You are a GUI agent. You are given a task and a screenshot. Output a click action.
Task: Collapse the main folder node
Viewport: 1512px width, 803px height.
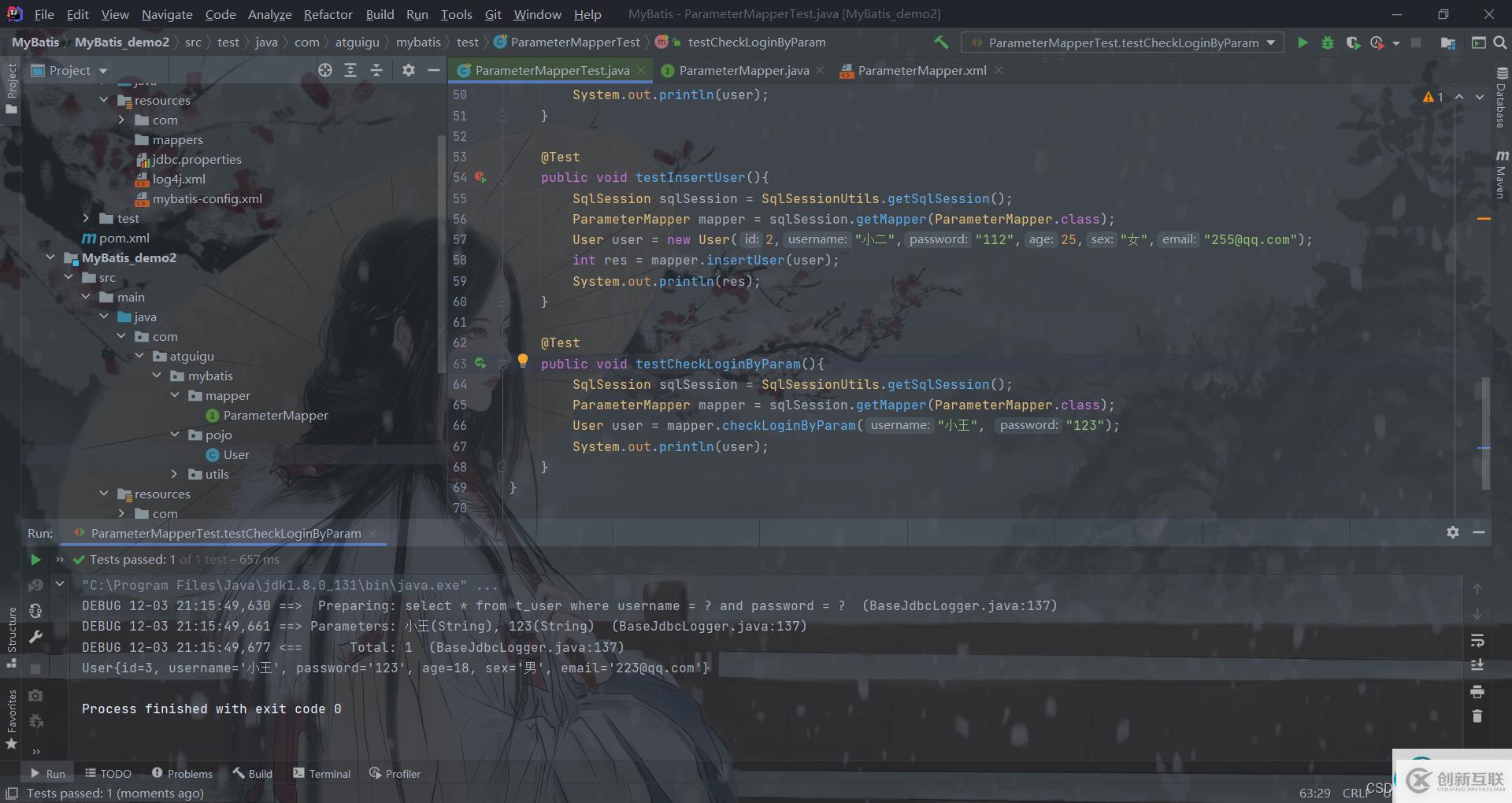pos(86,297)
